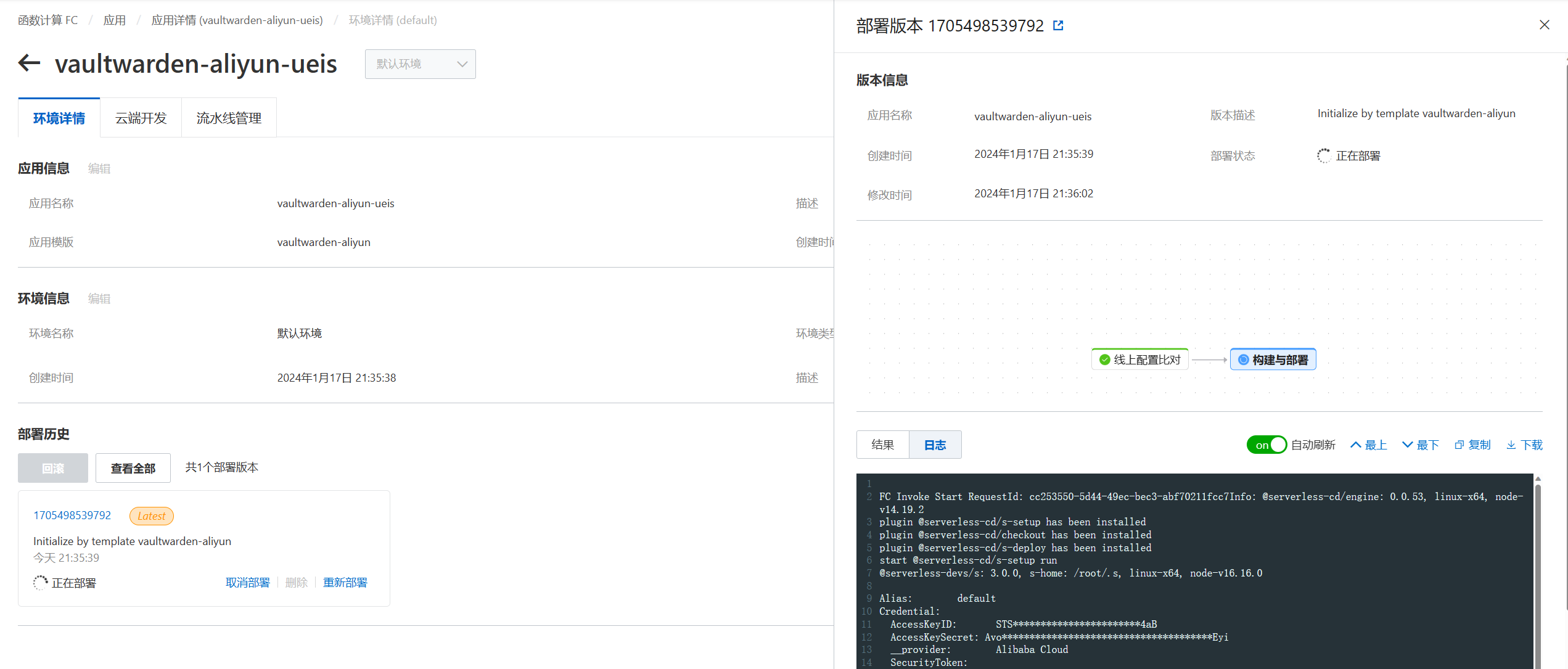Image resolution: width=1568 pixels, height=669 pixels.
Task: Click creation time 2024年1月17日 21:35:39 in panel
Action: 1034,154
